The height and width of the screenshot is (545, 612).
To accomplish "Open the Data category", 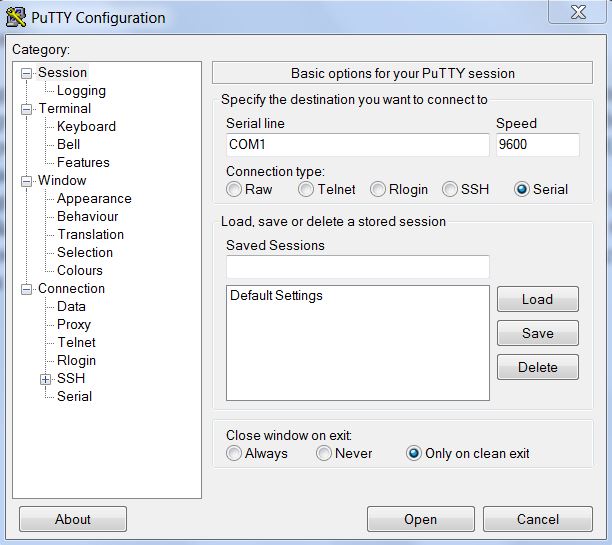I will (x=71, y=306).
